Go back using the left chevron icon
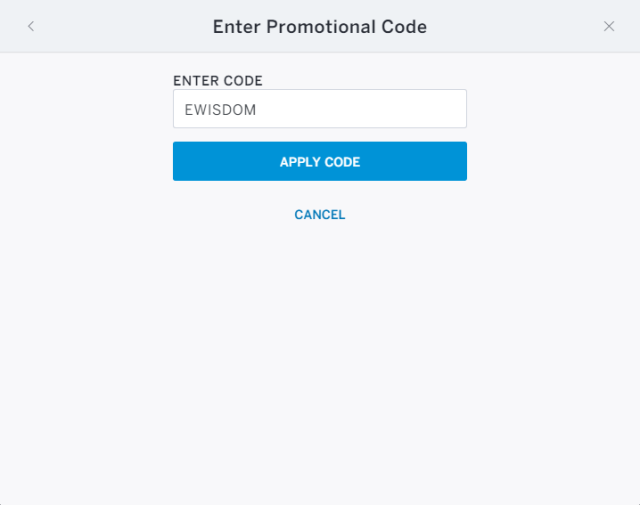This screenshot has width=640, height=505. [31, 27]
